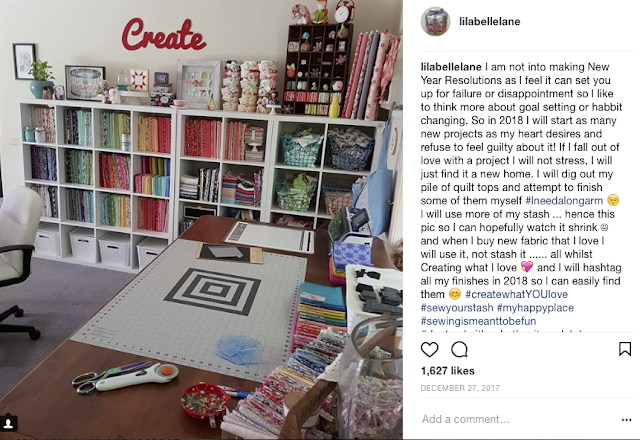View the 1,627 likes list
Viewport: 640px width, 440px height.
point(447,371)
